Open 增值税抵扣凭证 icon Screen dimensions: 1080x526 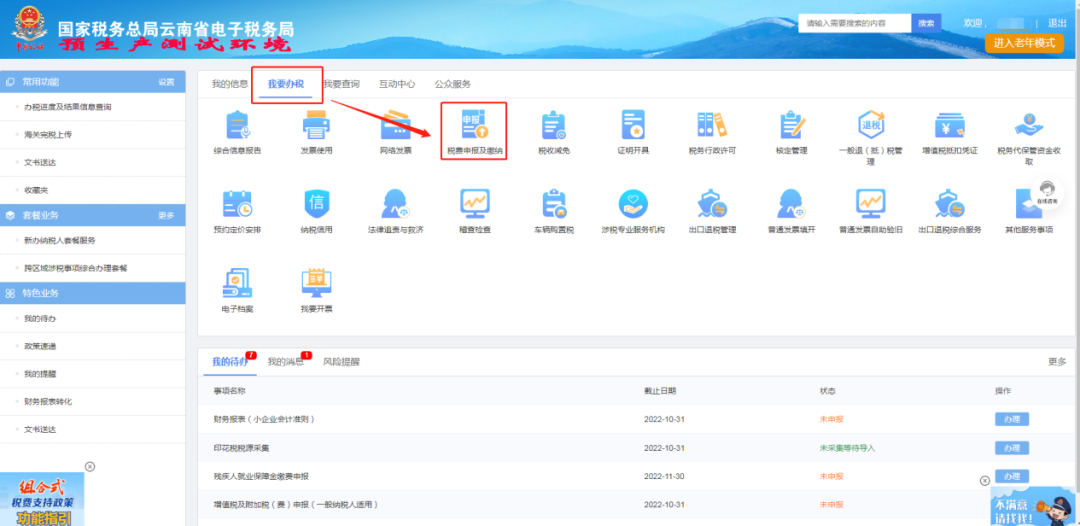[949, 125]
